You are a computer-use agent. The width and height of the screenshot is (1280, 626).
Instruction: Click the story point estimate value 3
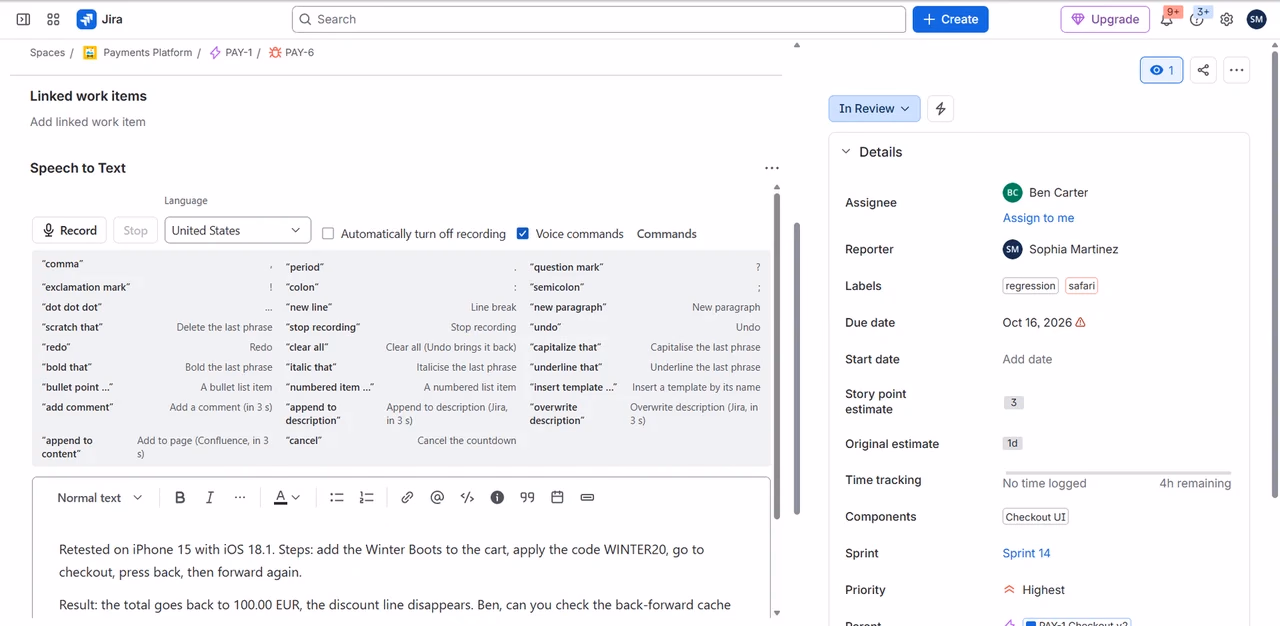pos(1013,403)
